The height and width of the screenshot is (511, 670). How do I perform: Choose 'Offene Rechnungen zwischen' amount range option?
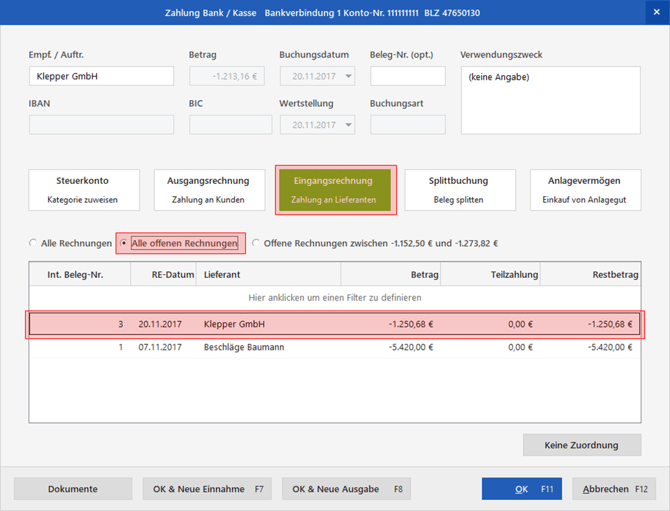coord(257,243)
